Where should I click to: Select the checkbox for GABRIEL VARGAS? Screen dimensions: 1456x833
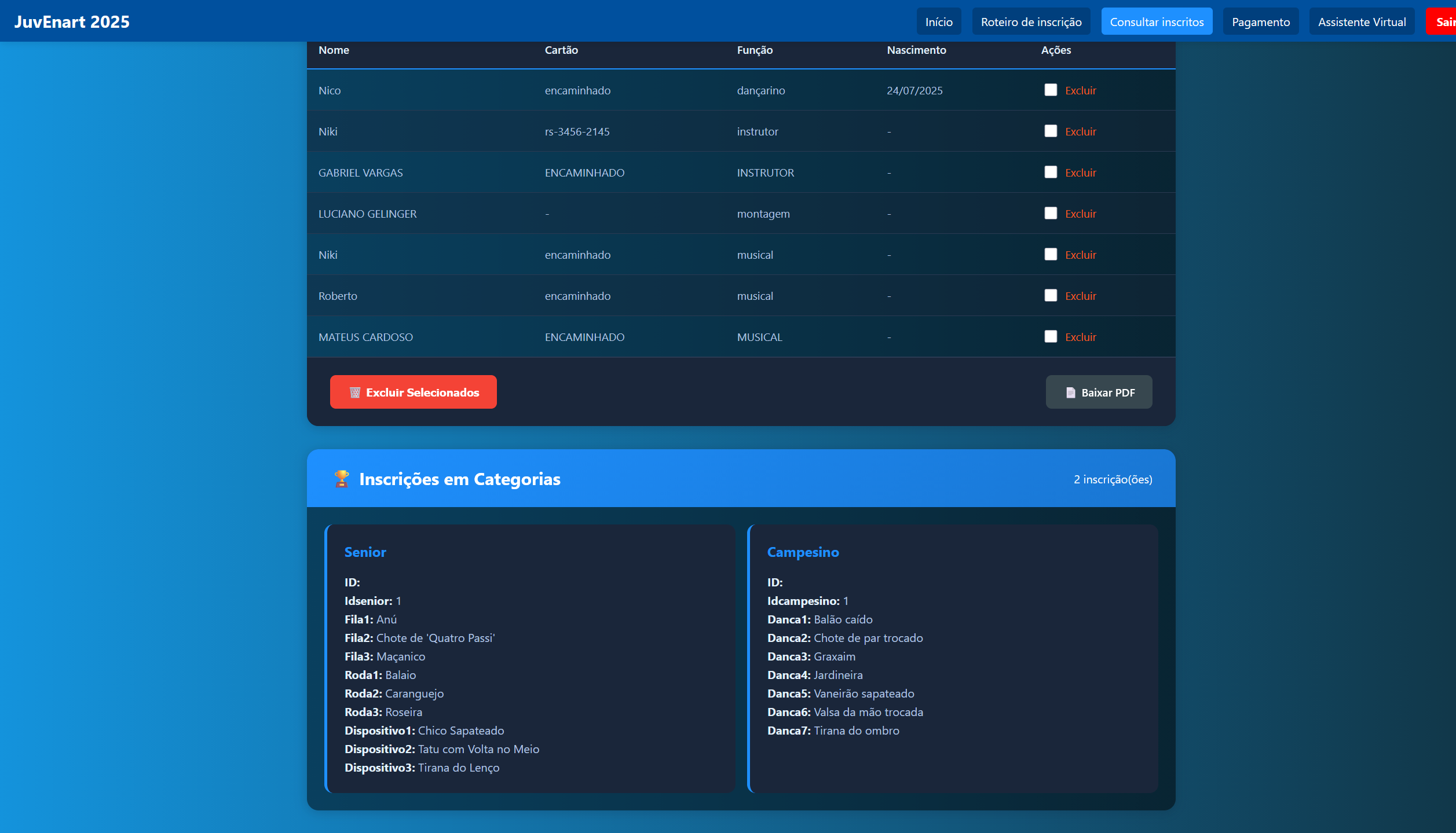pyautogui.click(x=1051, y=172)
